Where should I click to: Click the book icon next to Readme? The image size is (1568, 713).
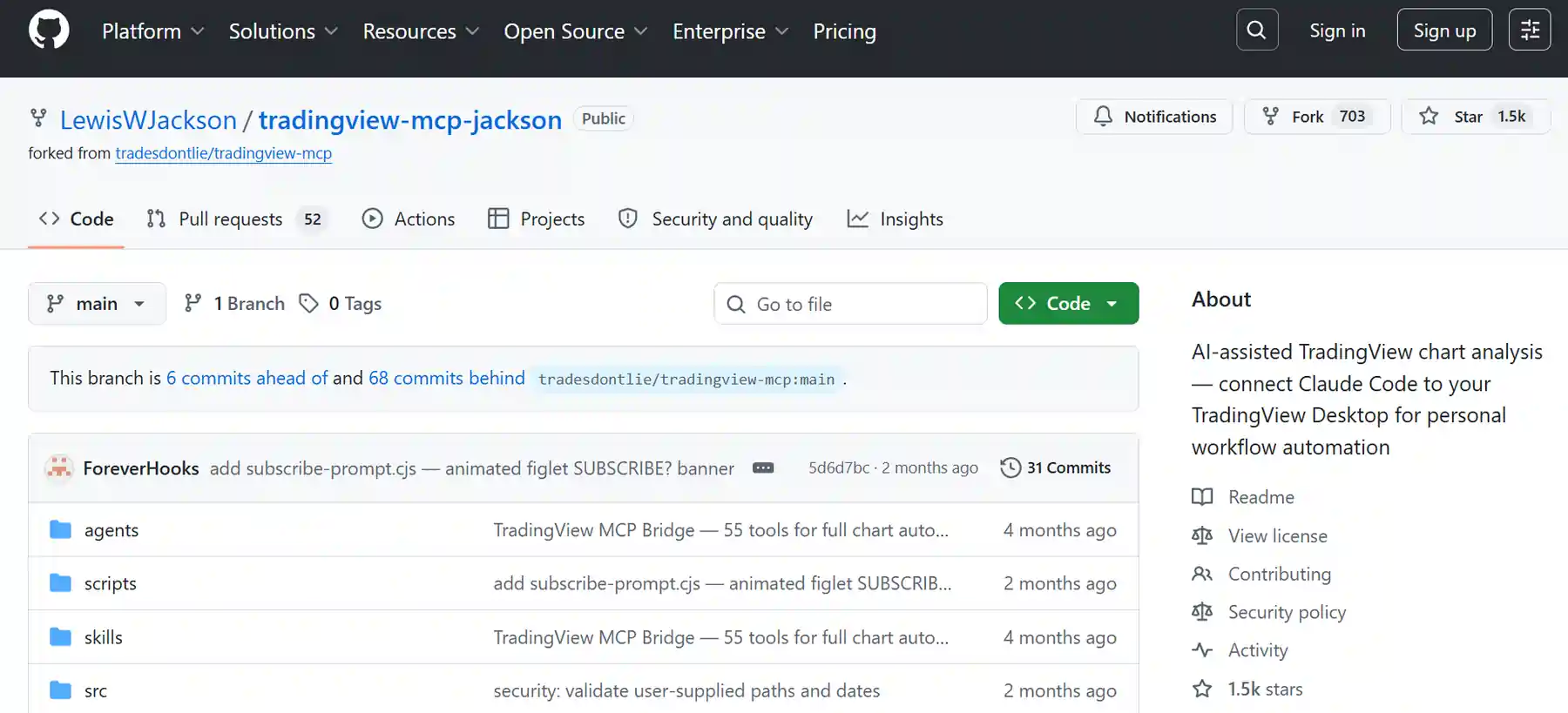pyautogui.click(x=1202, y=497)
